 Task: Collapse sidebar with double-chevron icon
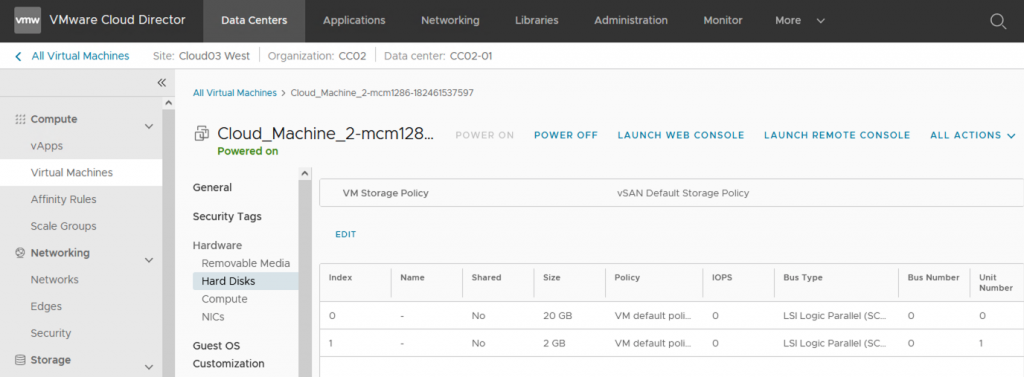pyautogui.click(x=162, y=82)
